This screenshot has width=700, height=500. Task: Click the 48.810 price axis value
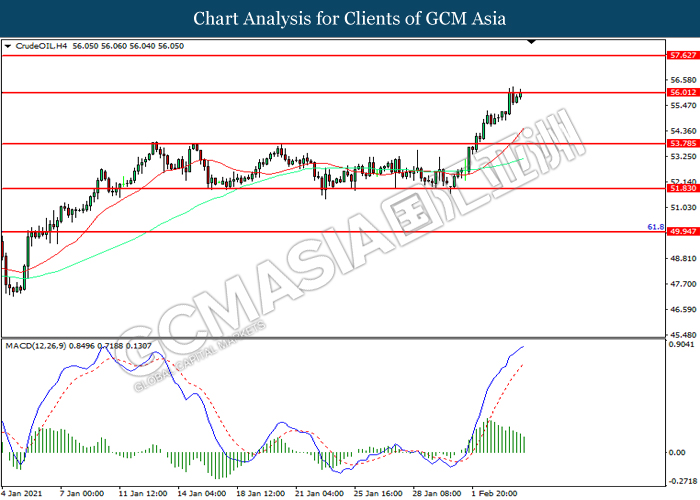pyautogui.click(x=683, y=258)
